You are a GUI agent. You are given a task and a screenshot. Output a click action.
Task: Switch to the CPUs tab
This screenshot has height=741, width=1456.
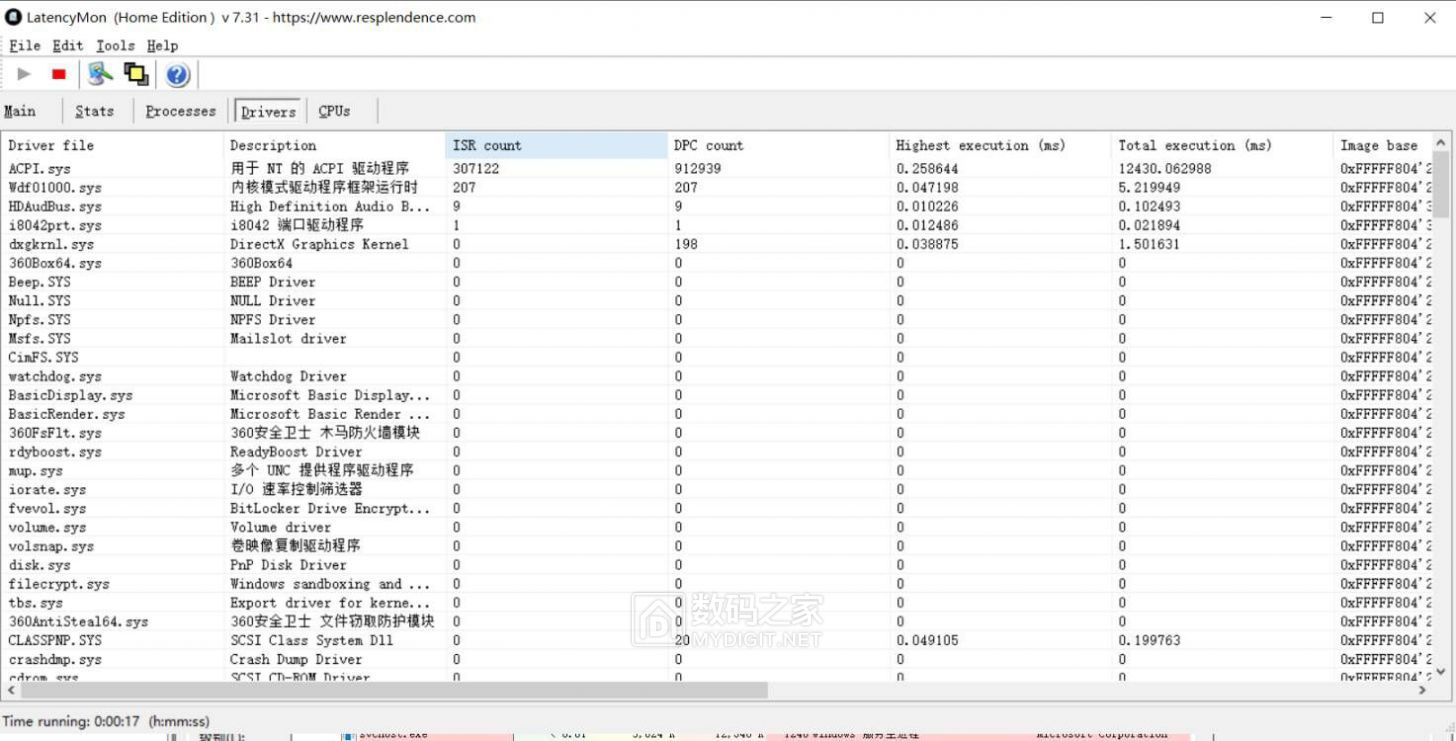point(335,111)
